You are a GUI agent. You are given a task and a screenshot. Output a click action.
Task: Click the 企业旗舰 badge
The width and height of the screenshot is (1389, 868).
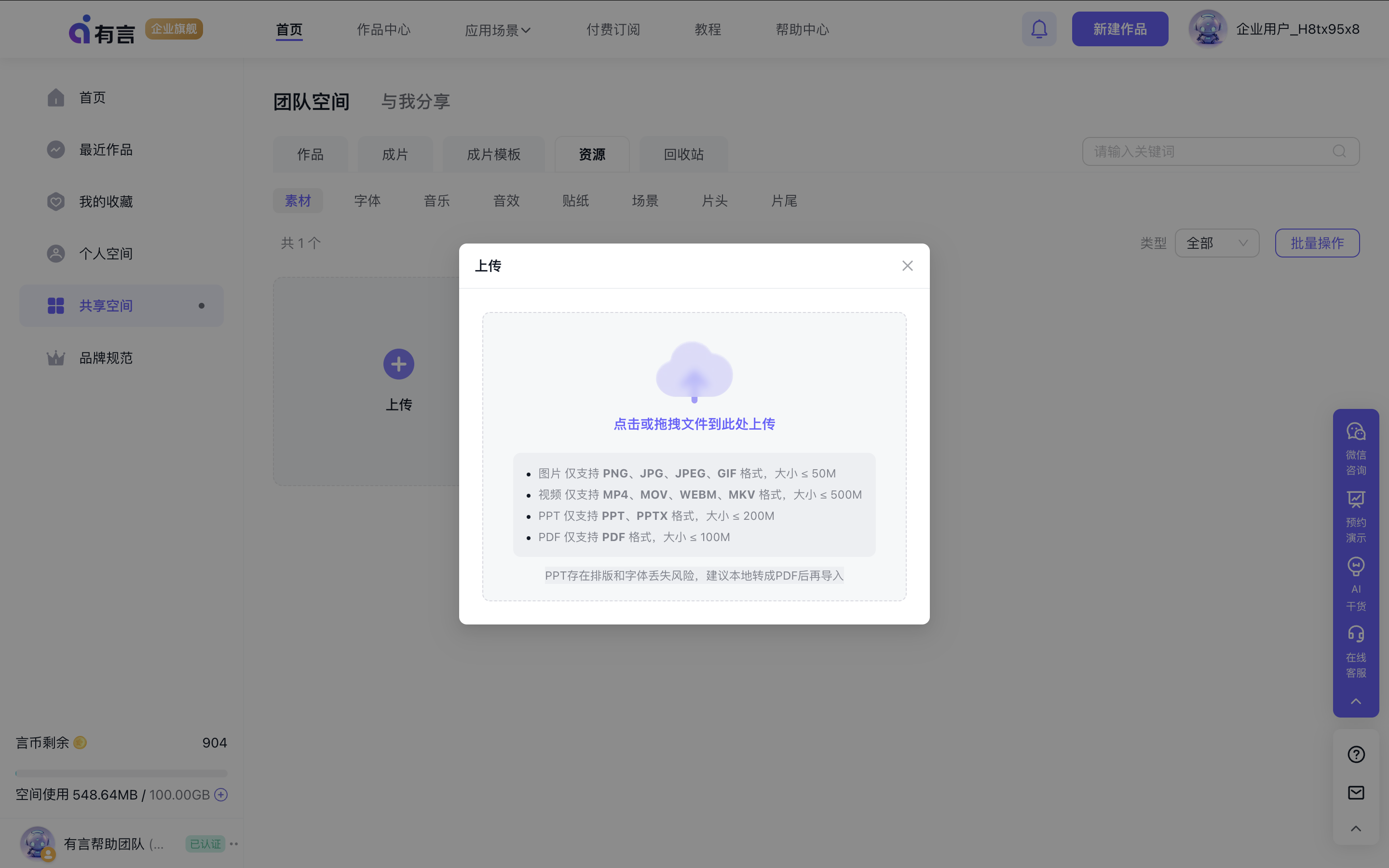click(174, 29)
